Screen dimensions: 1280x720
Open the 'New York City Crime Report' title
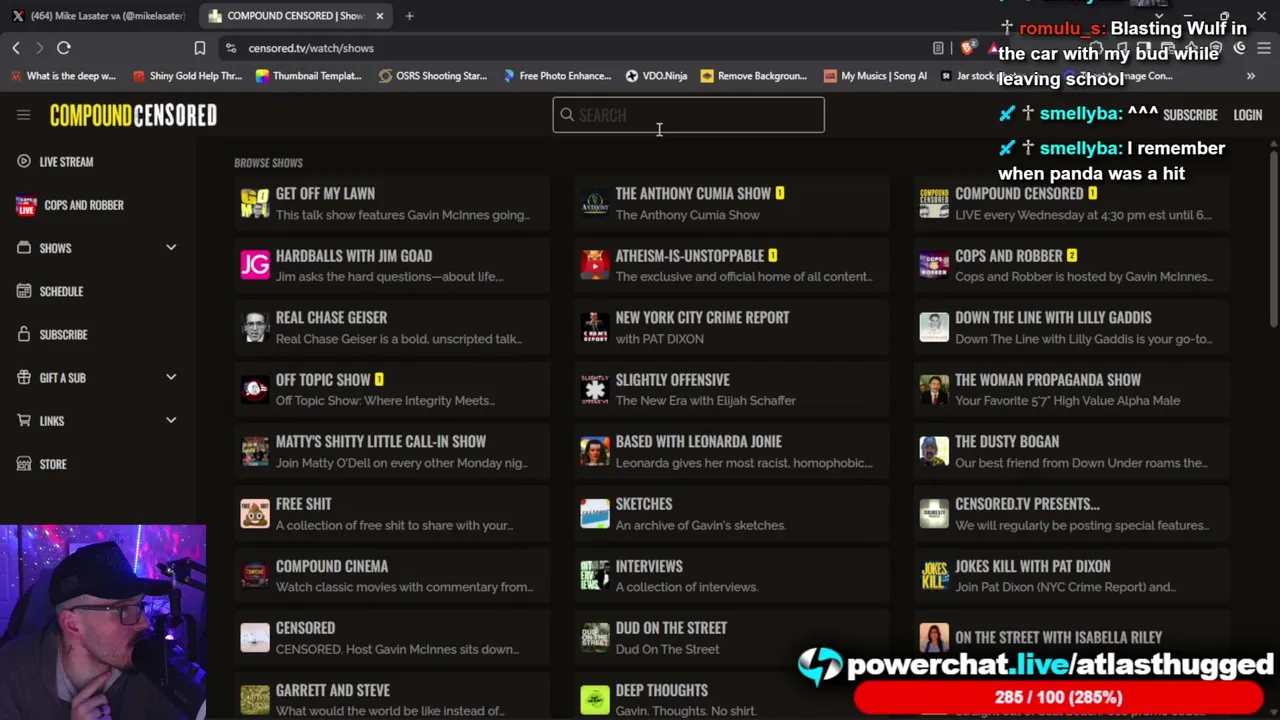click(x=703, y=318)
